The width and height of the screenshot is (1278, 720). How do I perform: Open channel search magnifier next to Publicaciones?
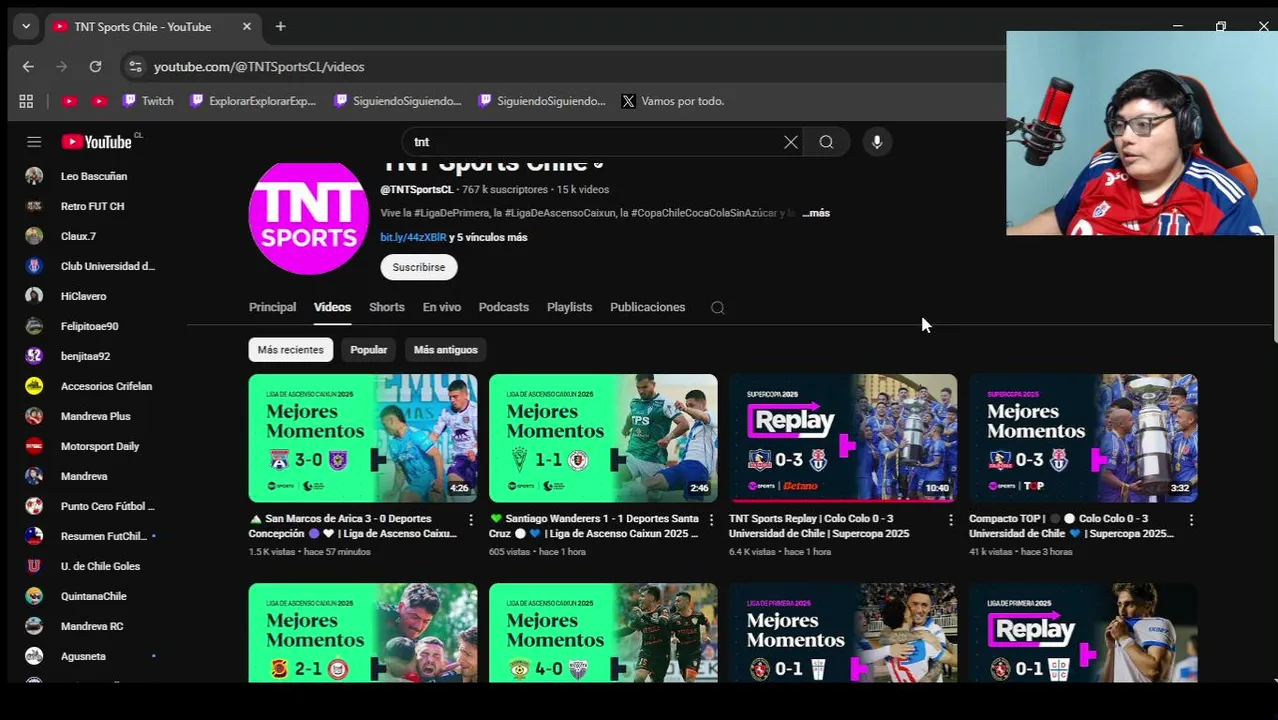[718, 308]
